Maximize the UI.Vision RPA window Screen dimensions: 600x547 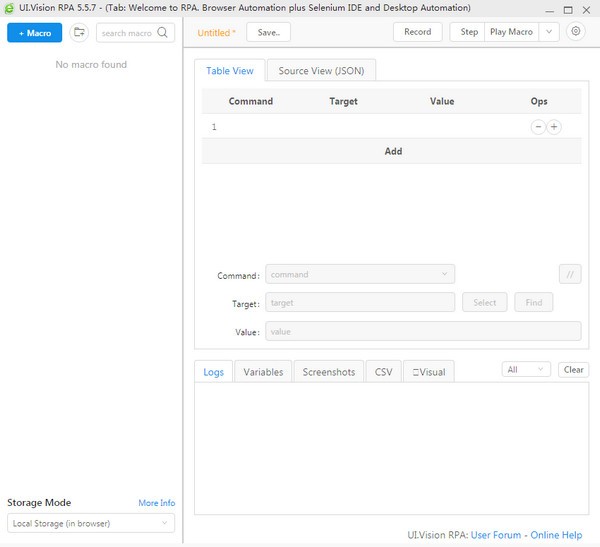[x=568, y=10]
